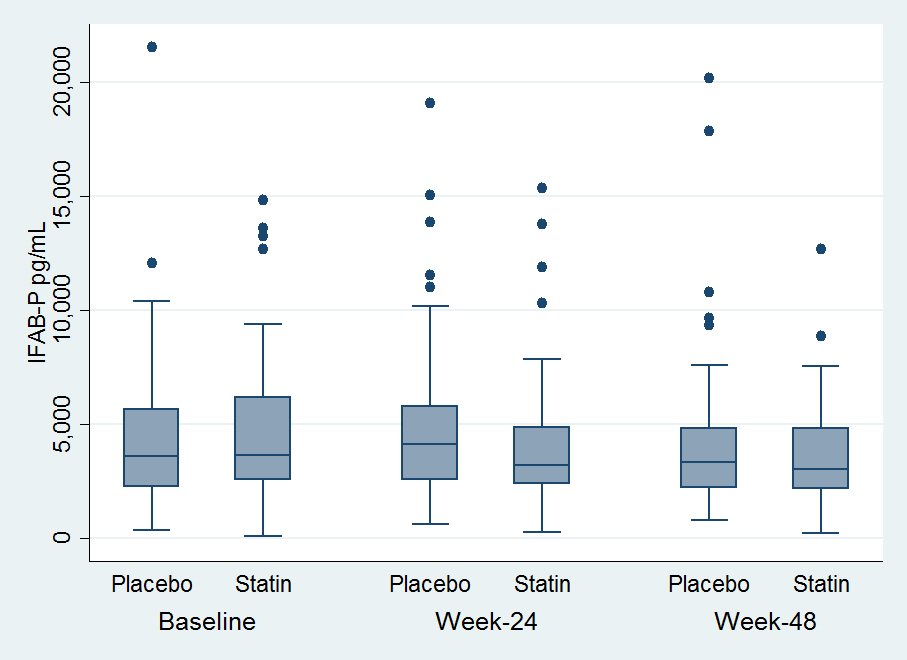Click the Statin label above Week-48
The image size is (907, 660).
tap(821, 584)
